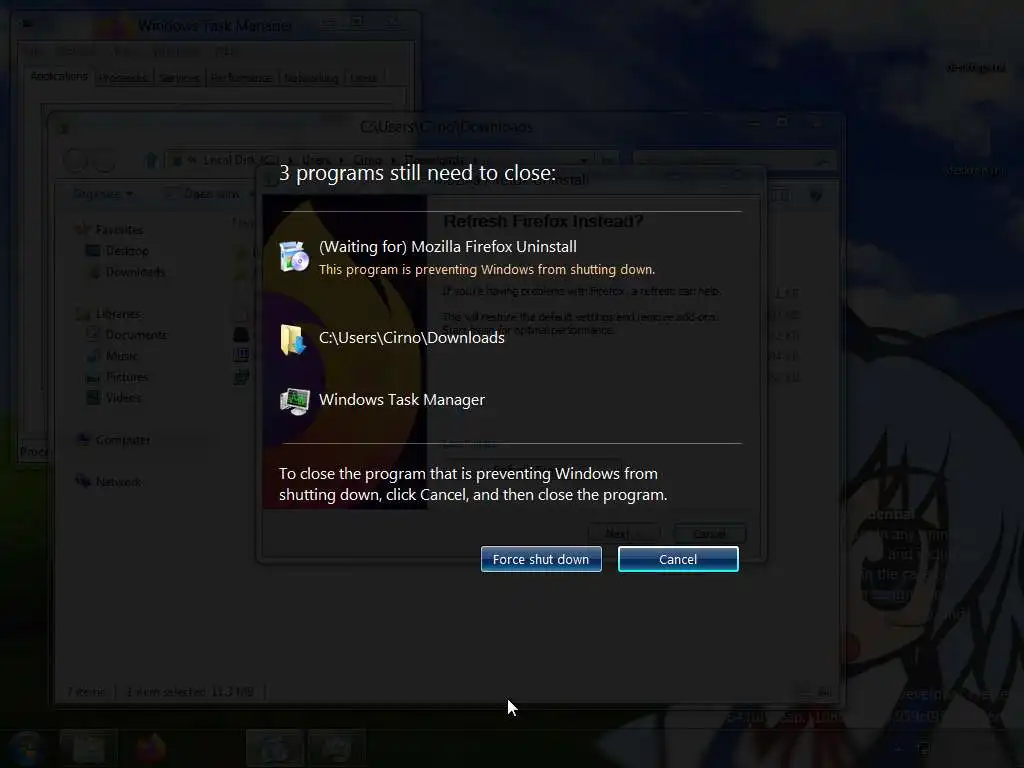Open Firefox from the taskbar
This screenshot has height=768, width=1024.
coord(151,748)
